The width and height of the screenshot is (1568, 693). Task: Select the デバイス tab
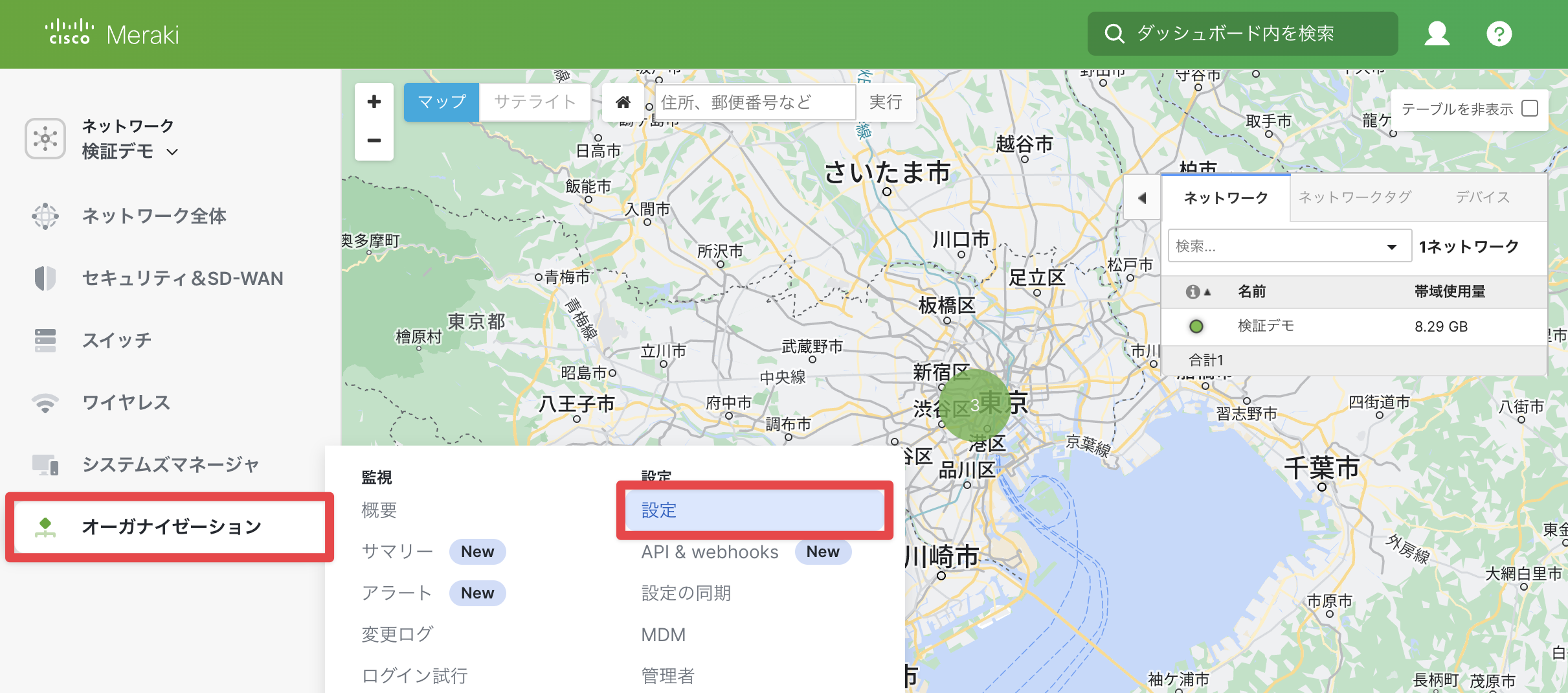click(1483, 198)
